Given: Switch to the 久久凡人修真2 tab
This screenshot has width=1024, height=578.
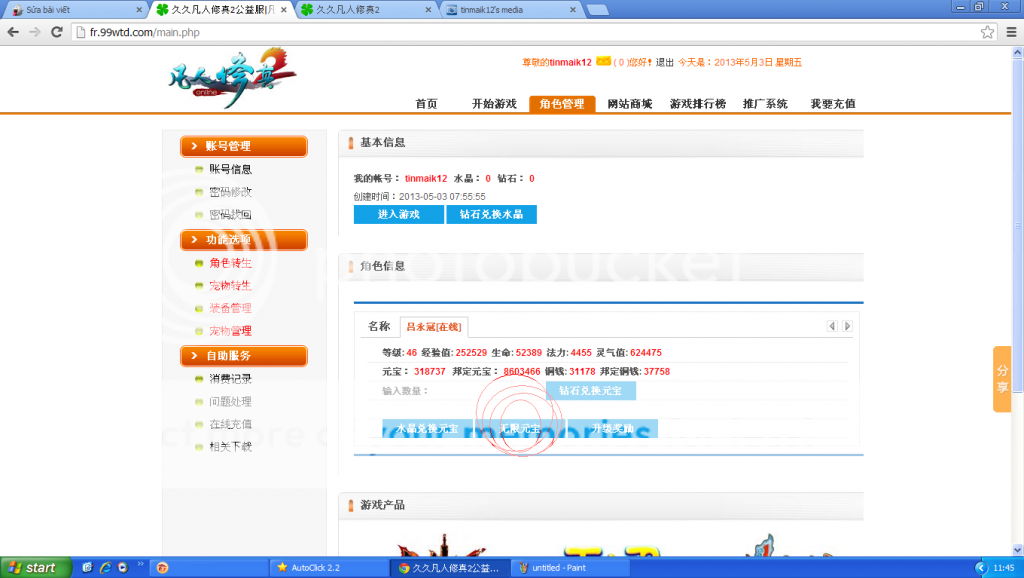Looking at the screenshot, I should tap(366, 10).
